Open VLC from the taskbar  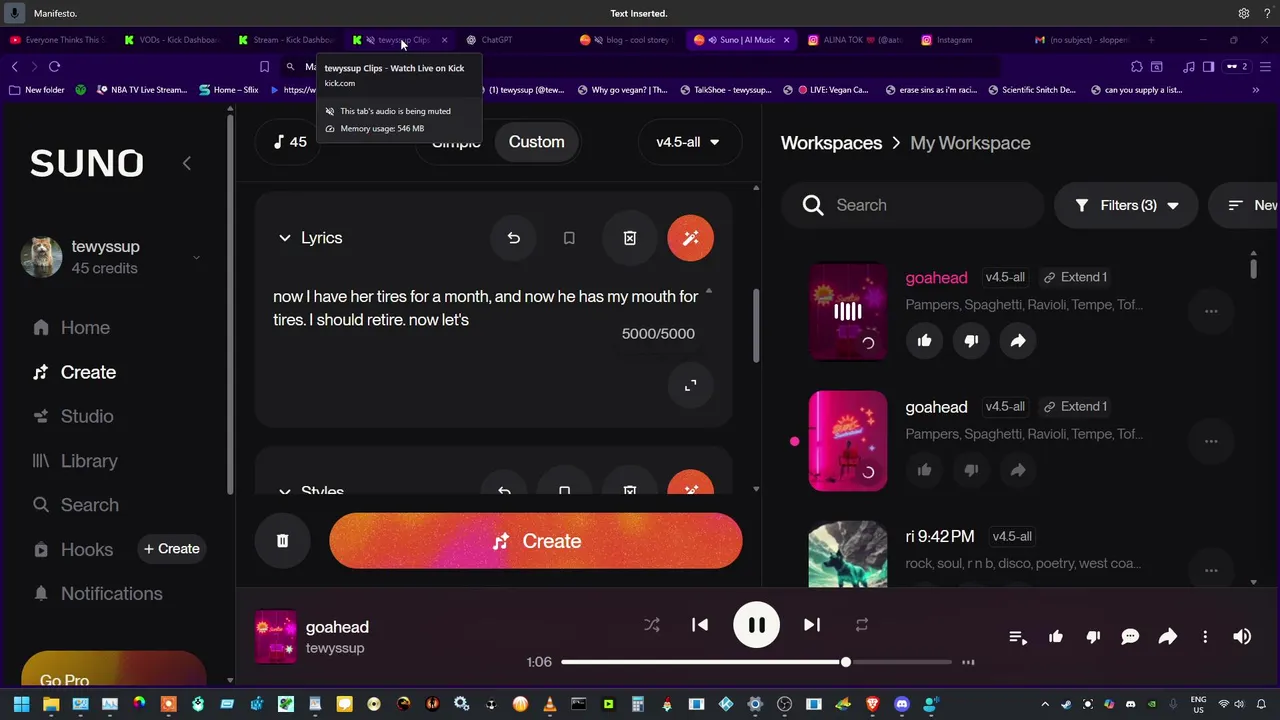click(x=549, y=704)
